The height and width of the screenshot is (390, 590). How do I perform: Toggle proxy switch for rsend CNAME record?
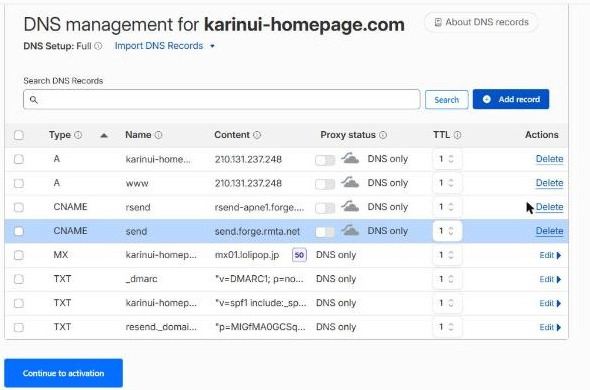[325, 208]
